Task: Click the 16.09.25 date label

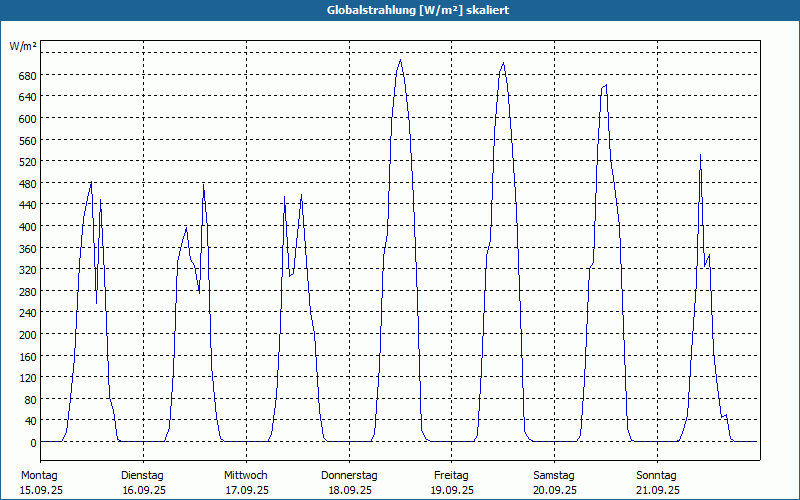Action: (x=144, y=490)
